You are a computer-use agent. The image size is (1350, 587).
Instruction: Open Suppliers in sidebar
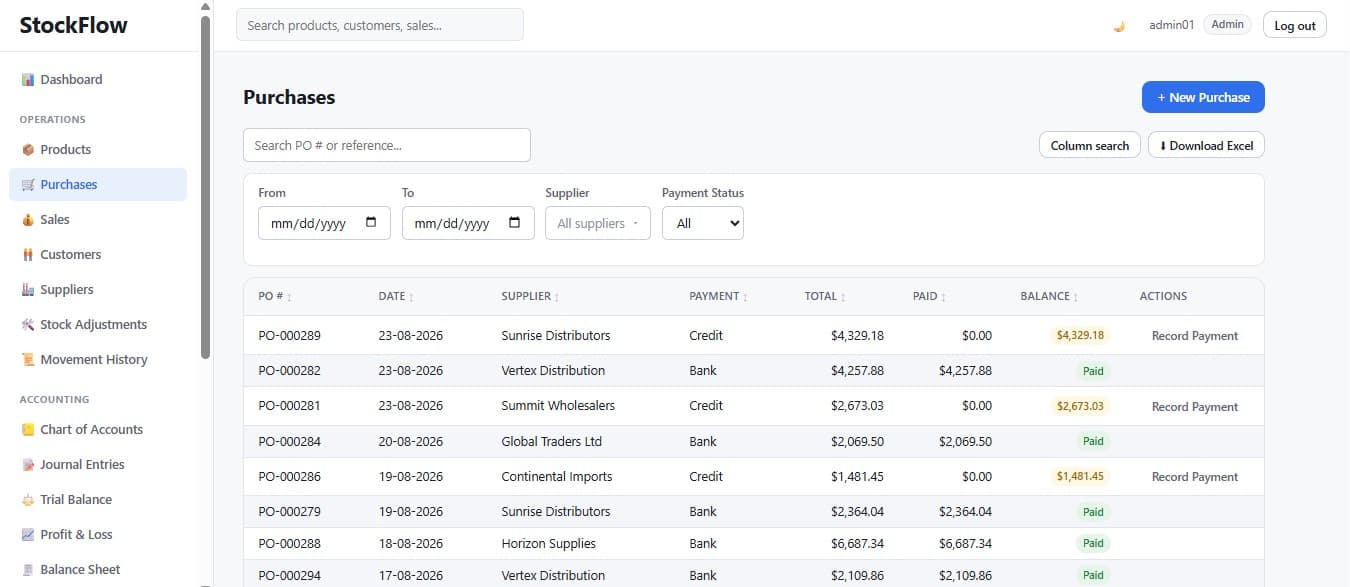point(98,290)
